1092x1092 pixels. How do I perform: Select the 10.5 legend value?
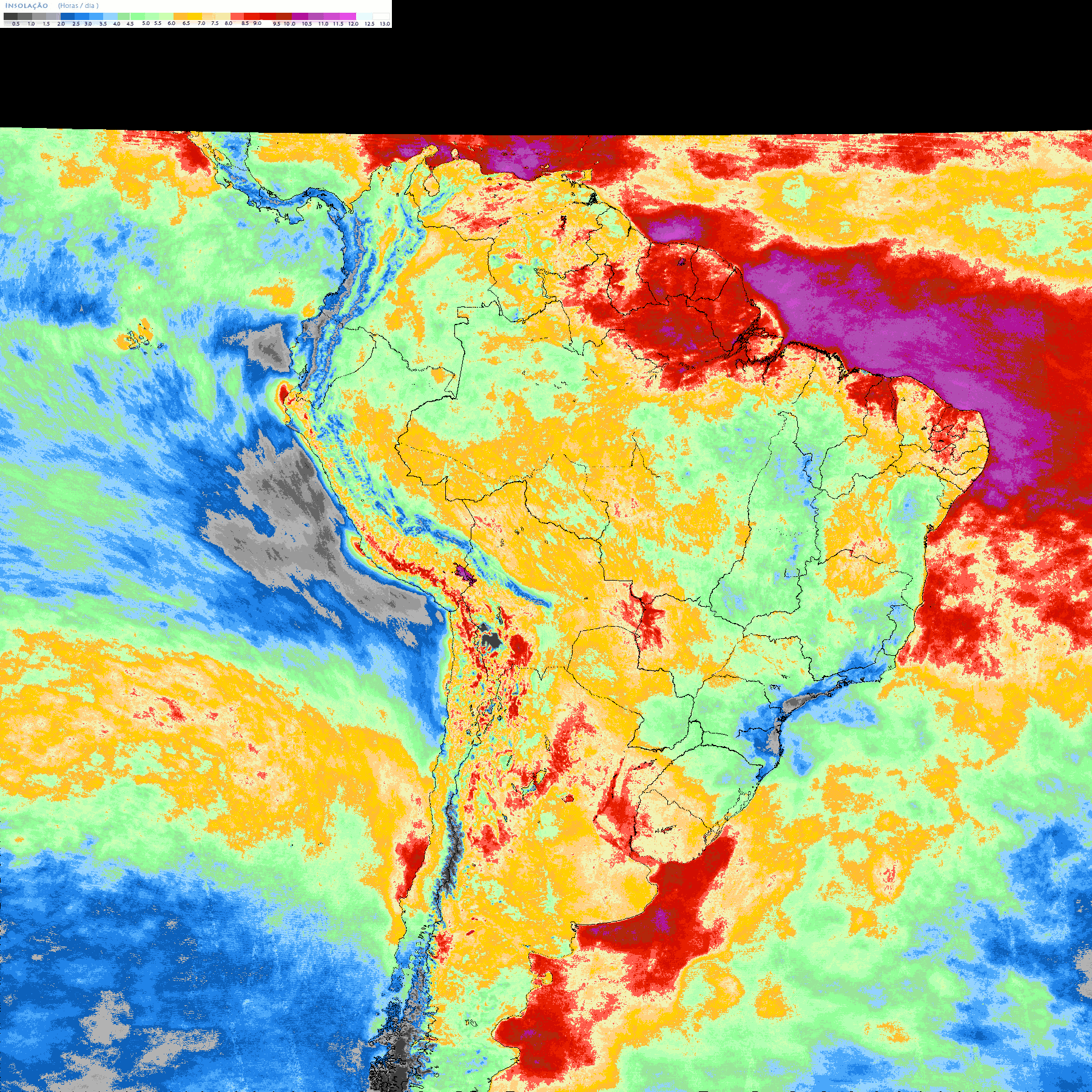[307, 24]
